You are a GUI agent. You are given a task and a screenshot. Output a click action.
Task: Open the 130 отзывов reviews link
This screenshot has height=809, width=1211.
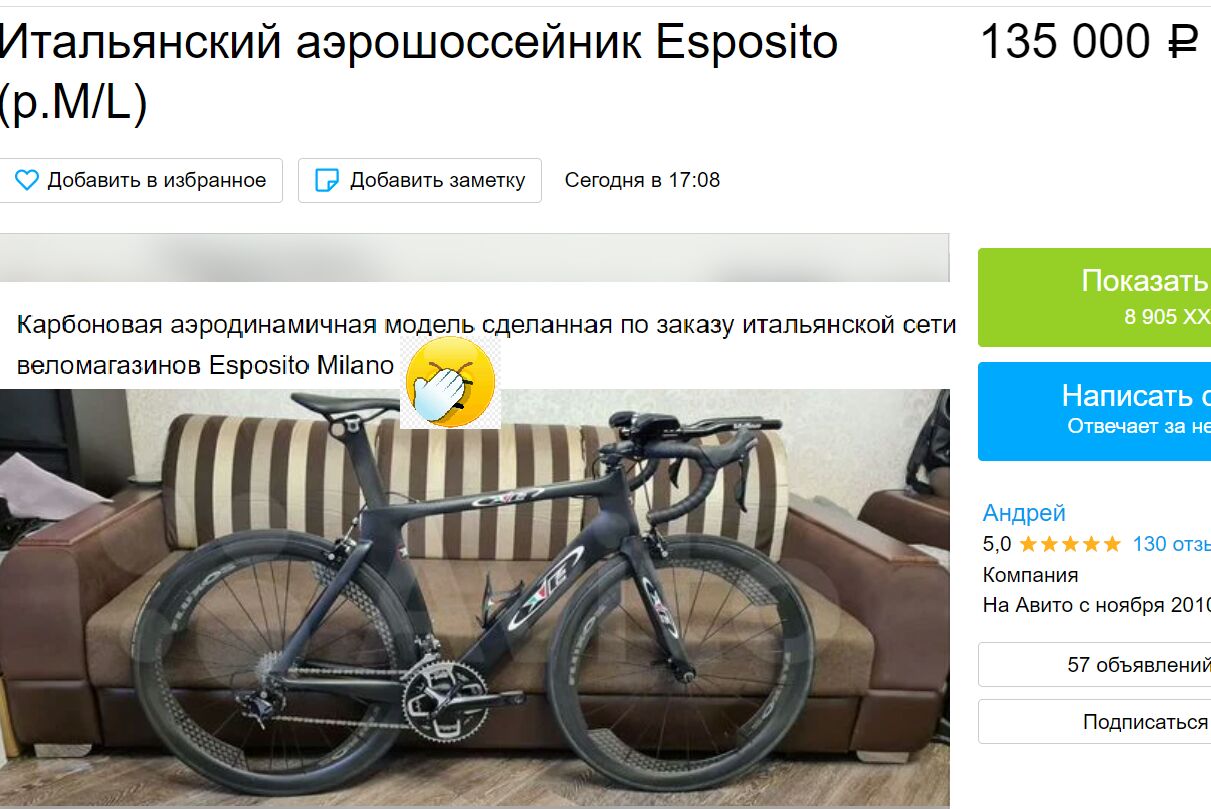[x=1171, y=544]
